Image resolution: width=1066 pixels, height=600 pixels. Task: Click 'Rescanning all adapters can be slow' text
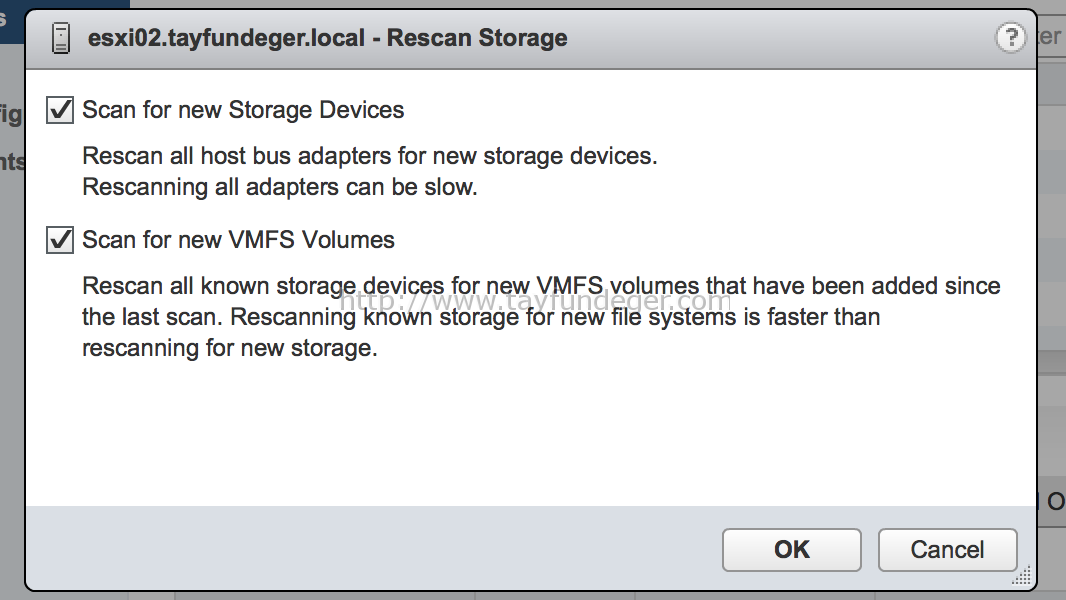279,187
